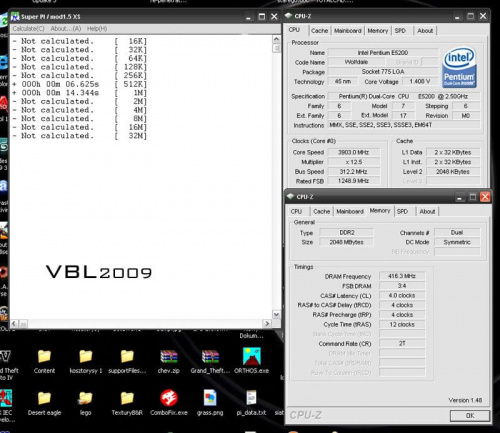Open Help menu in Super PI
The width and height of the screenshot is (500, 433).
[x=97, y=29]
